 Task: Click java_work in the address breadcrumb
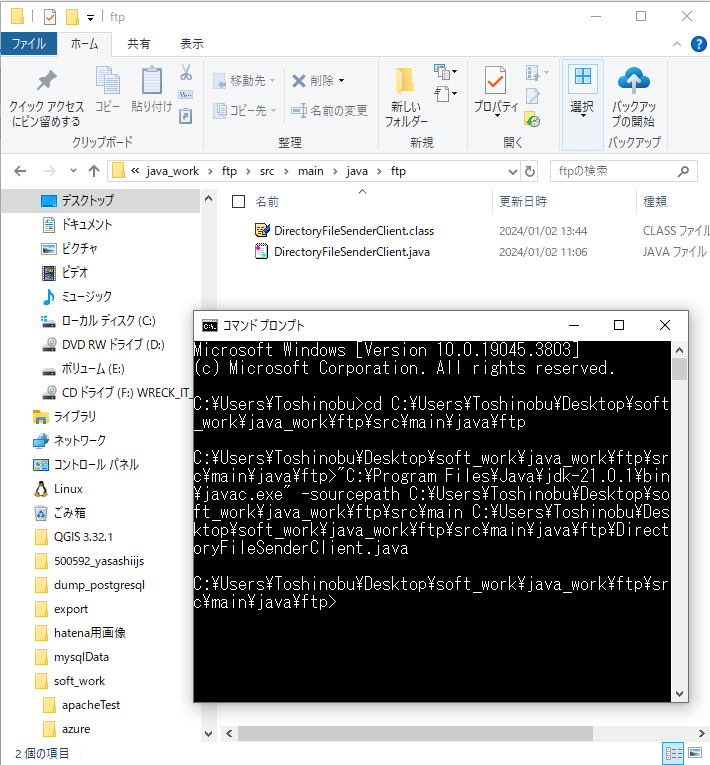172,171
